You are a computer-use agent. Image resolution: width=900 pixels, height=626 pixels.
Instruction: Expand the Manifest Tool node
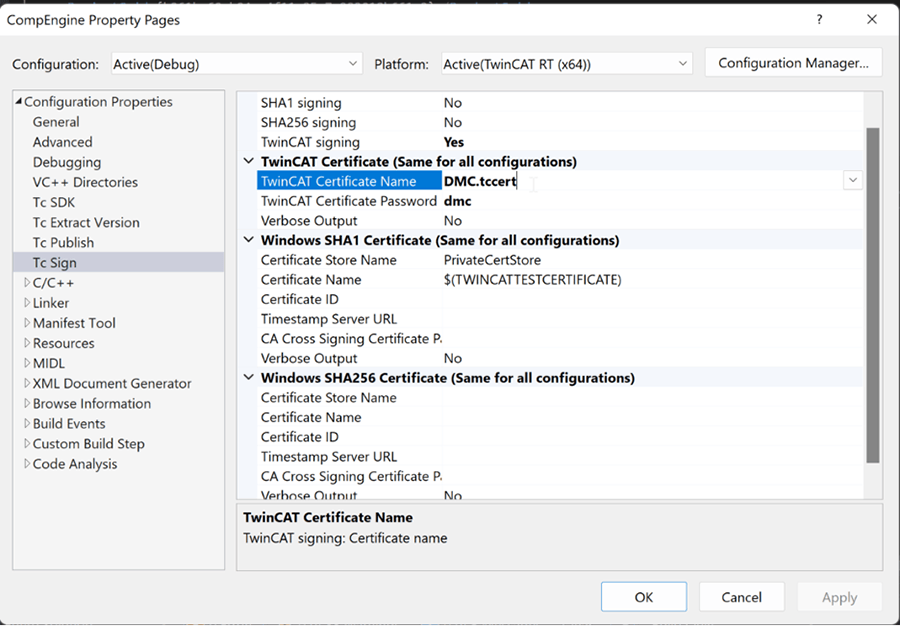coord(26,322)
